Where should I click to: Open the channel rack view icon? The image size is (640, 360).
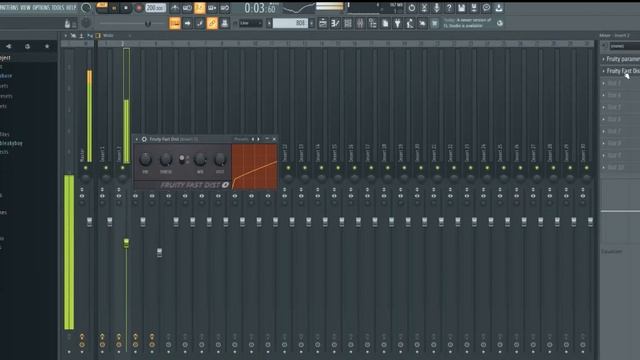tap(348, 23)
